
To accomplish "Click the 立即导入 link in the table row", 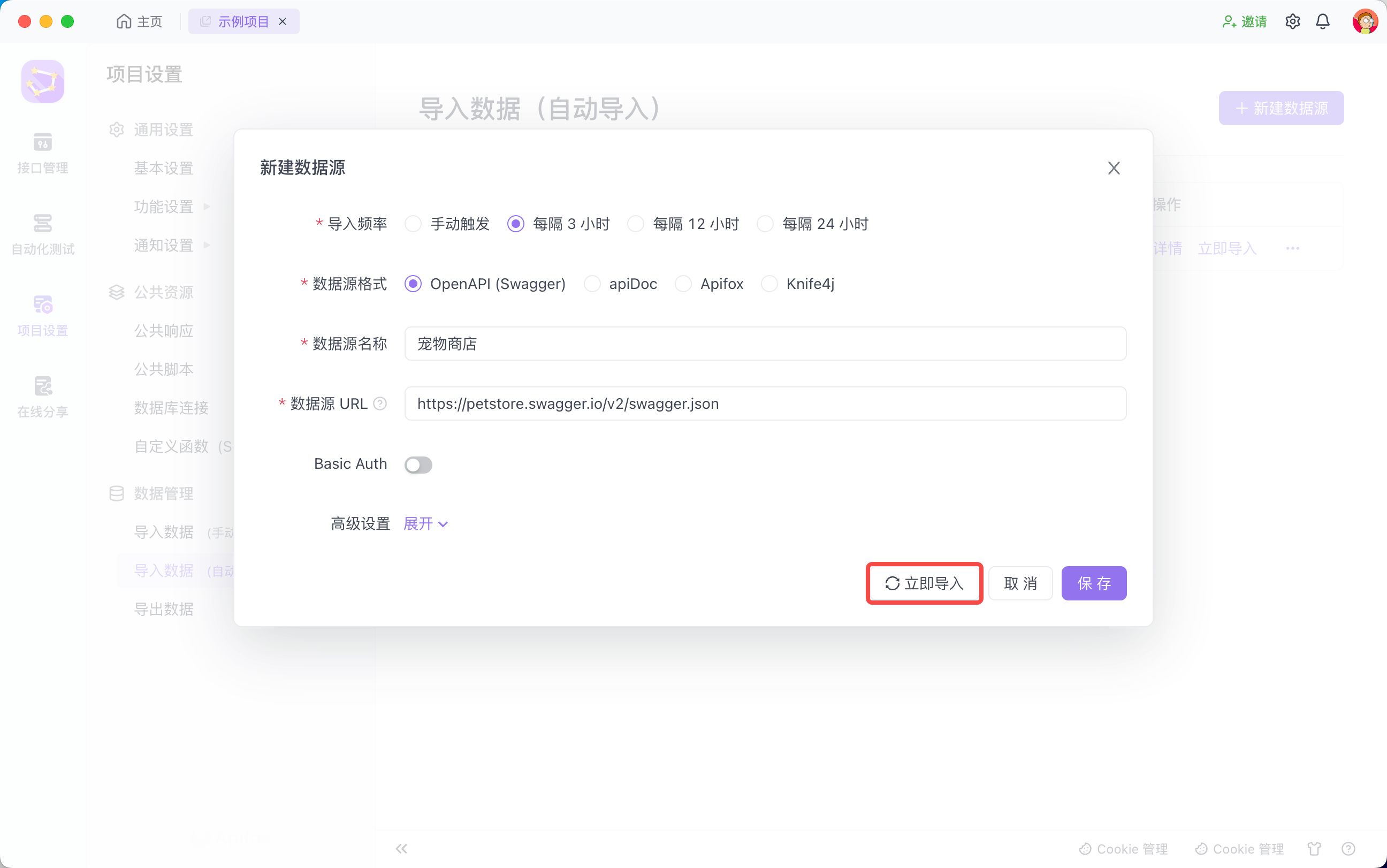I will (x=1227, y=248).
